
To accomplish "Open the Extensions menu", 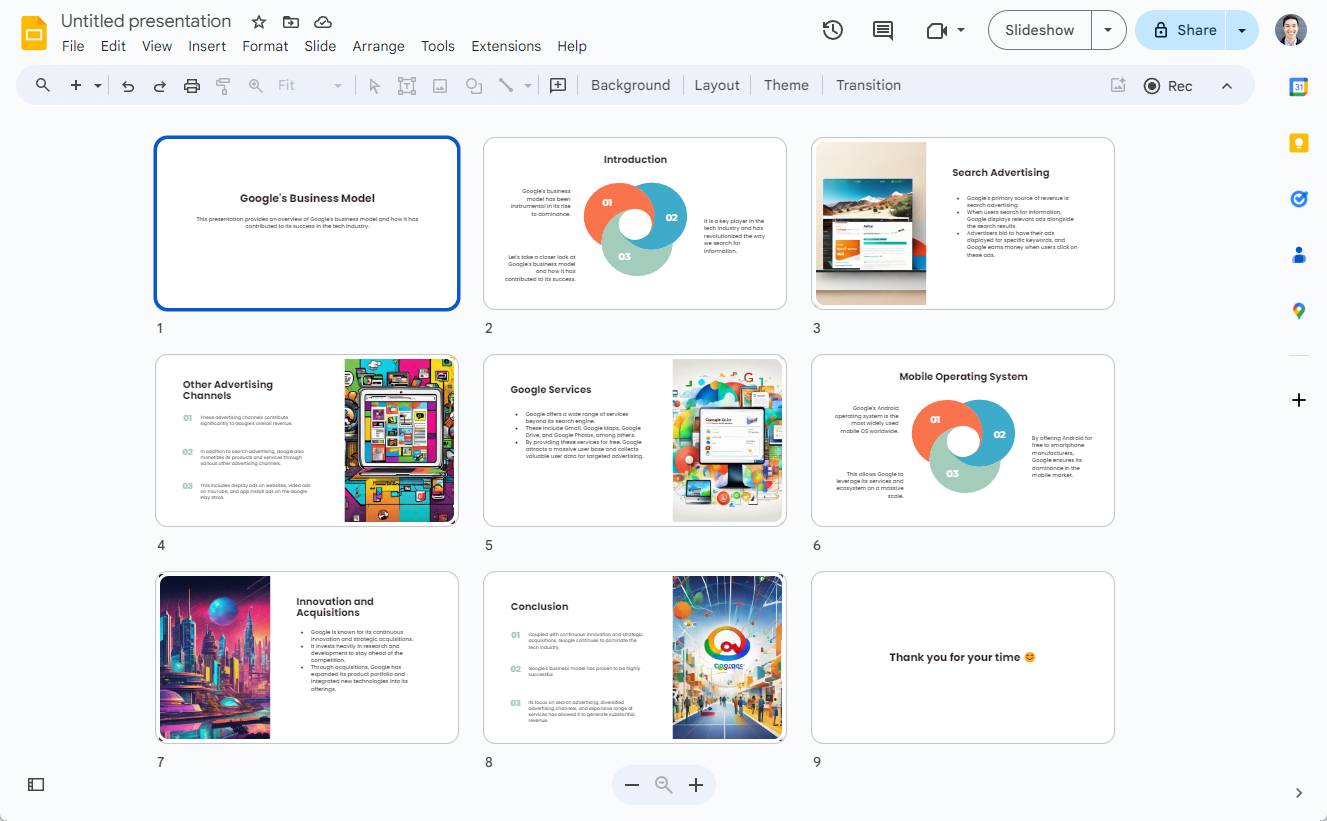I will [506, 46].
